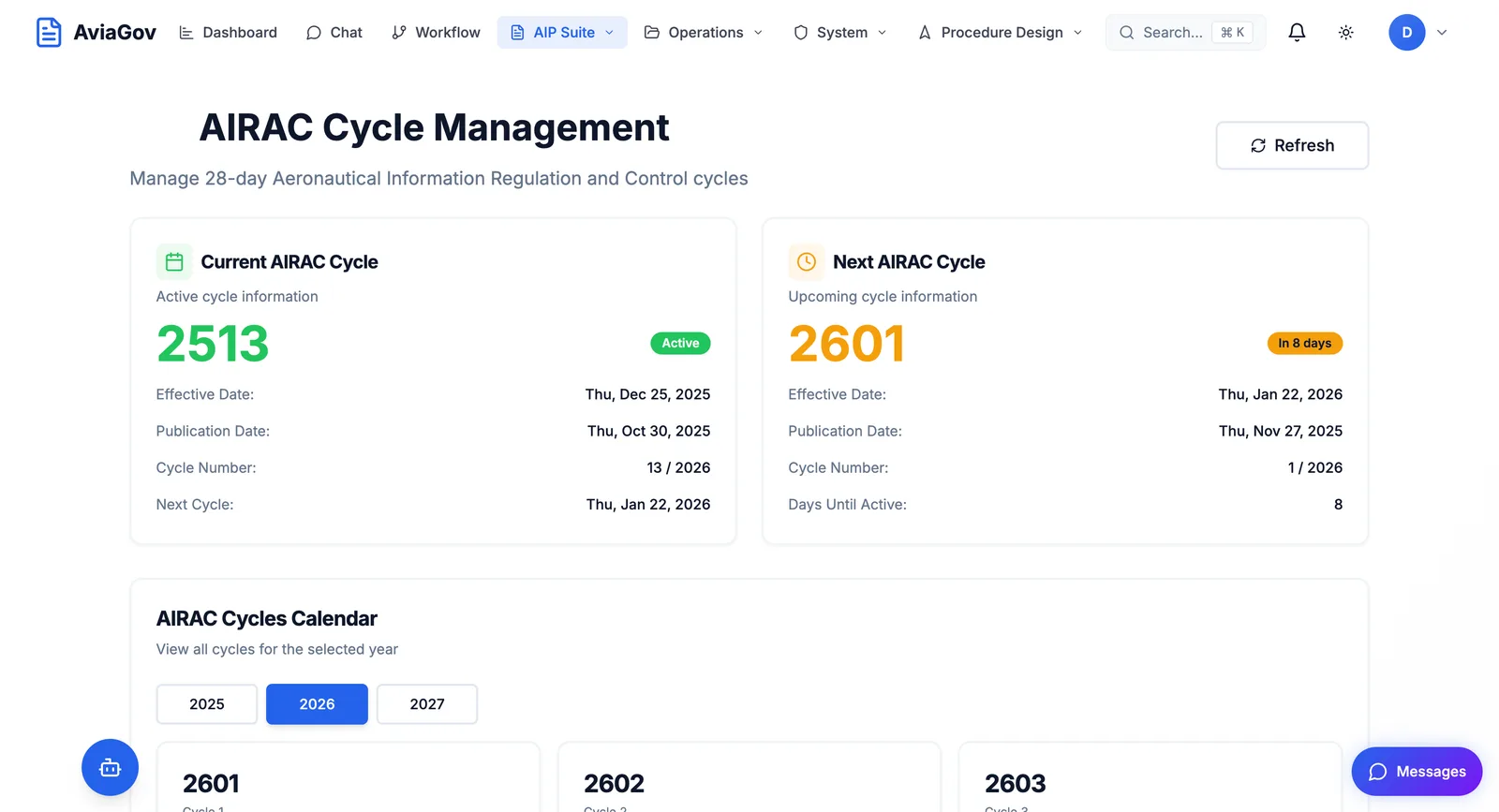Image resolution: width=1499 pixels, height=812 pixels.
Task: Click the AviaGov document logo icon
Action: 49,32
